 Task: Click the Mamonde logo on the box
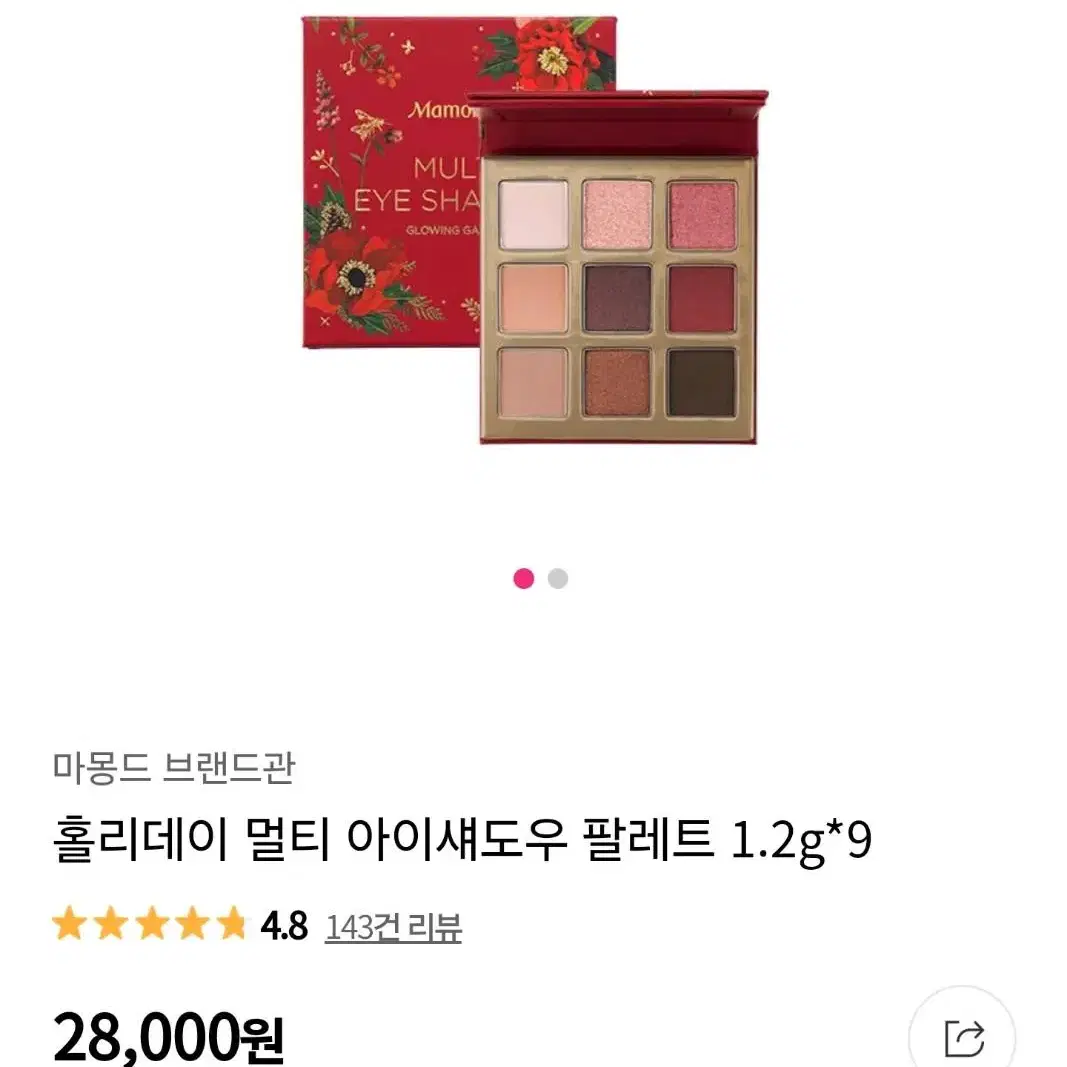442,110
